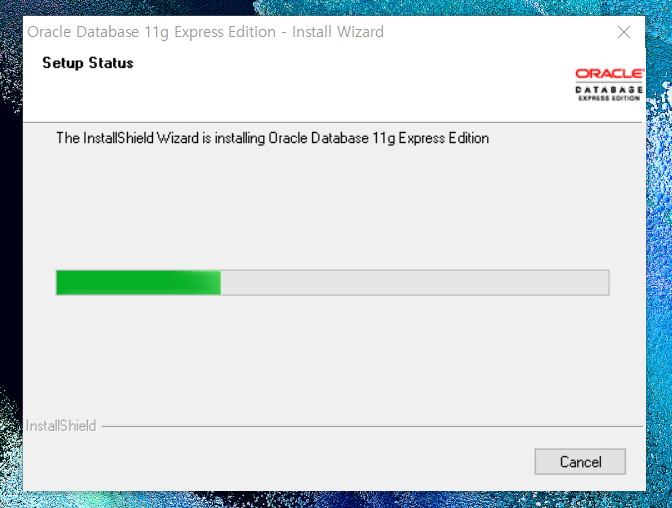This screenshot has height=508, width=672.
Task: Close the Install Wizard window
Action: coord(624,32)
